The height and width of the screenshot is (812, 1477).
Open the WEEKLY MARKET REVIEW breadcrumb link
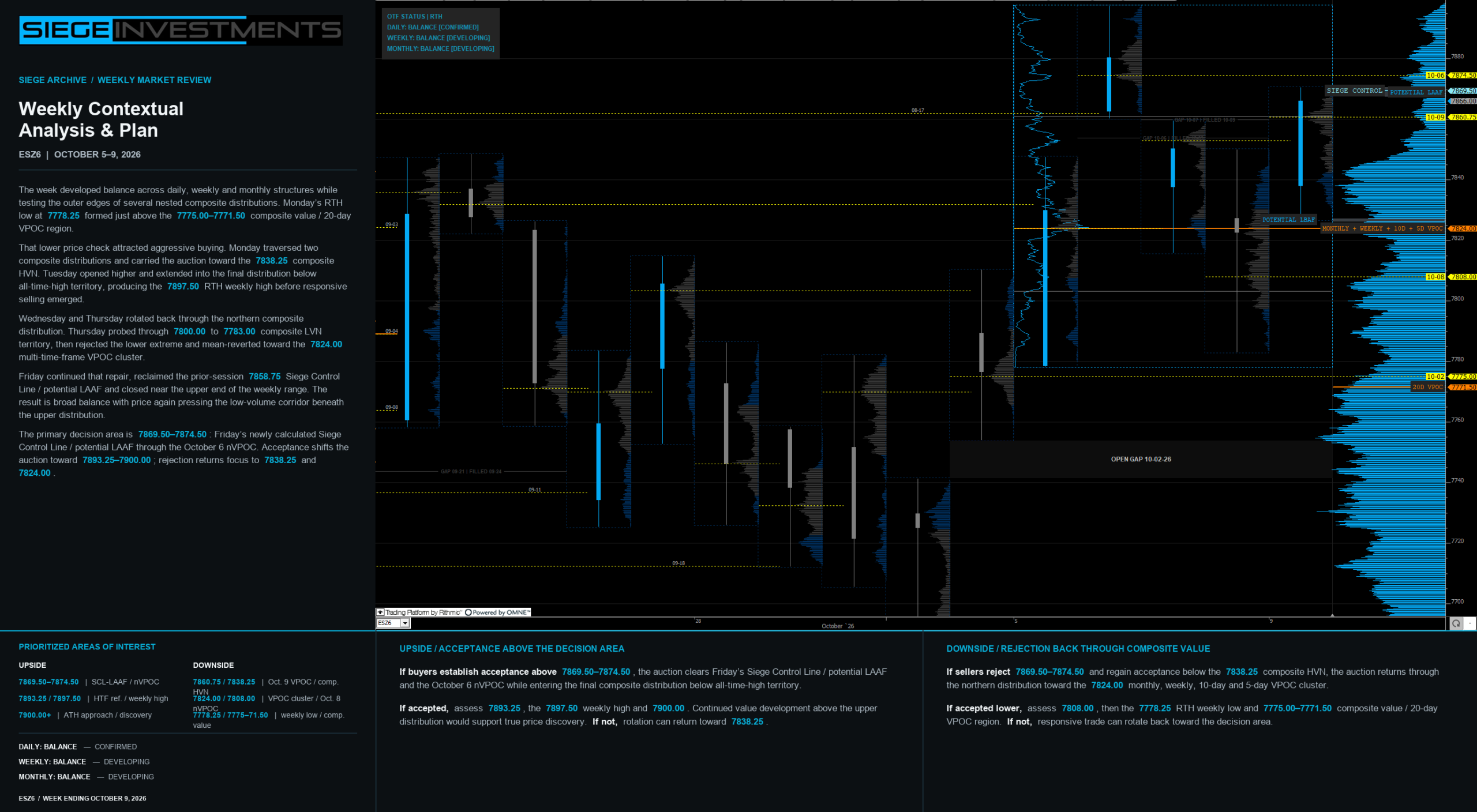[154, 80]
